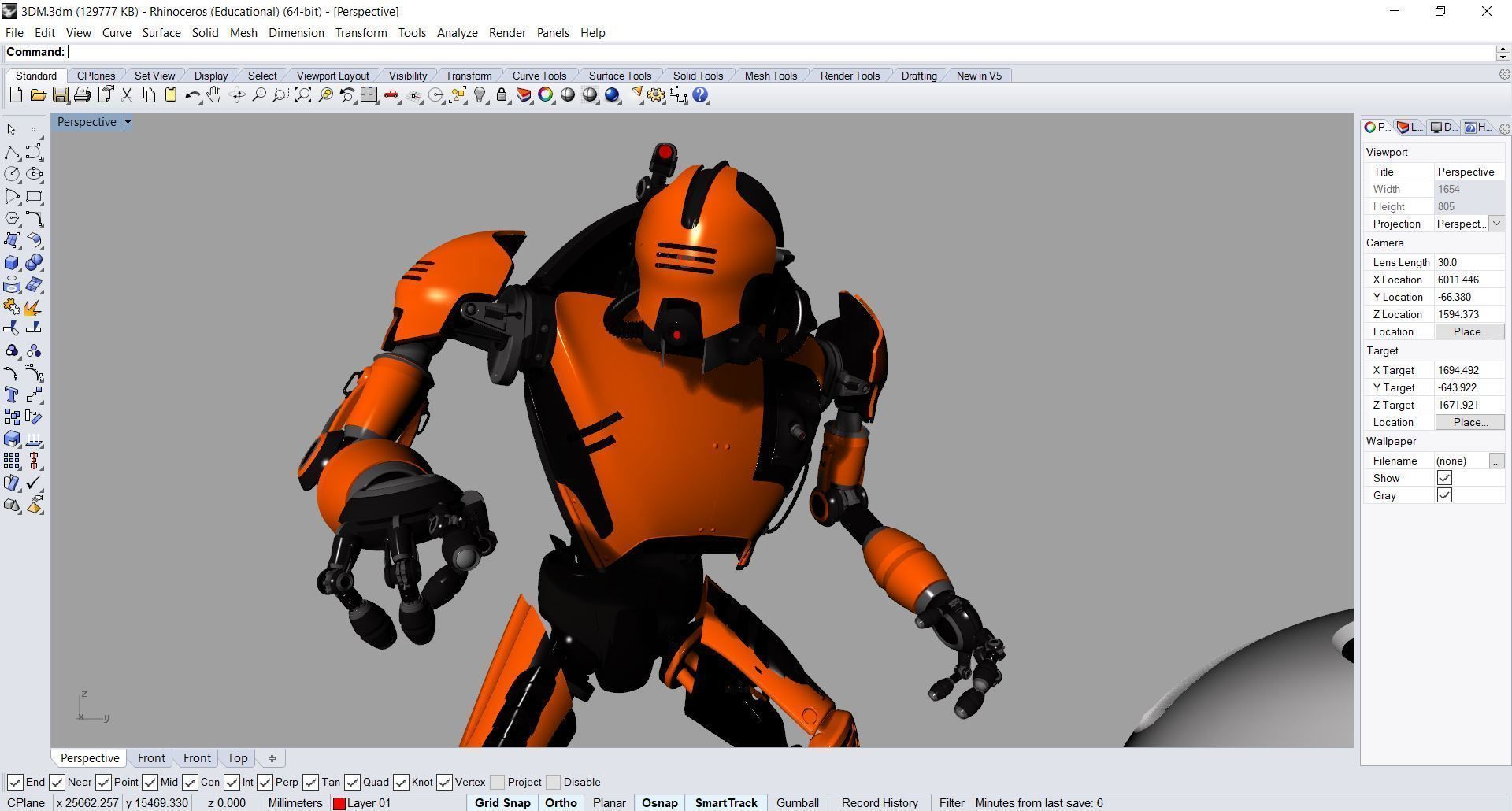Click the Zoom Dynamic magnifier icon
The image size is (1512, 811).
(x=259, y=95)
